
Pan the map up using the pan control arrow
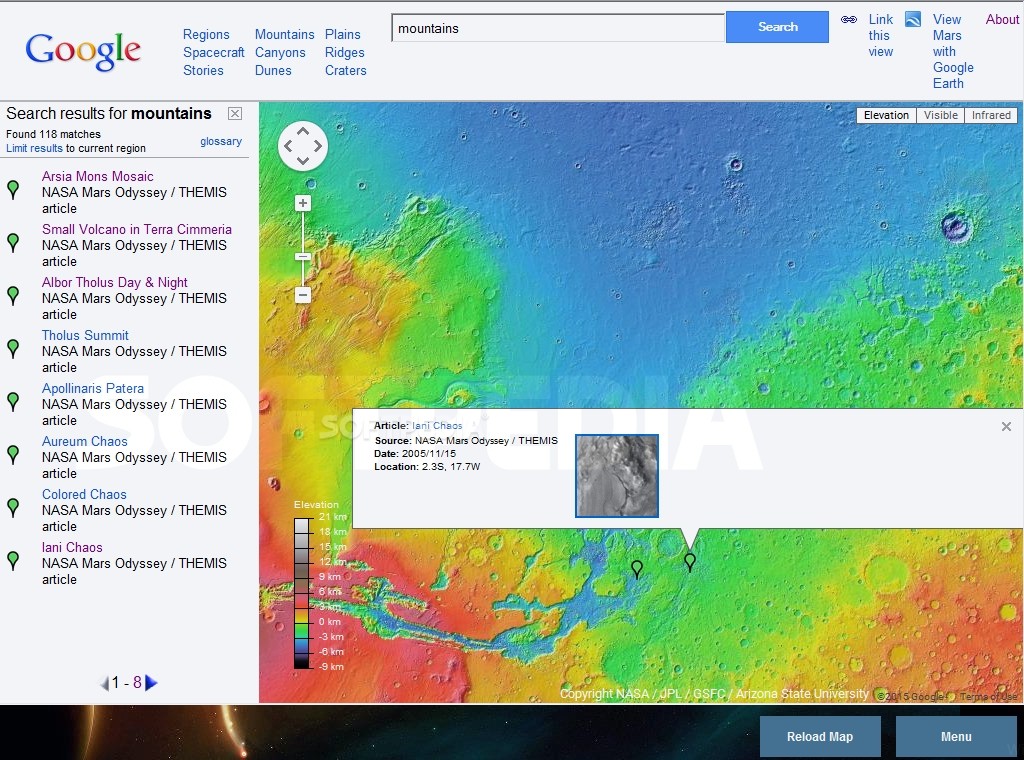tap(303, 131)
